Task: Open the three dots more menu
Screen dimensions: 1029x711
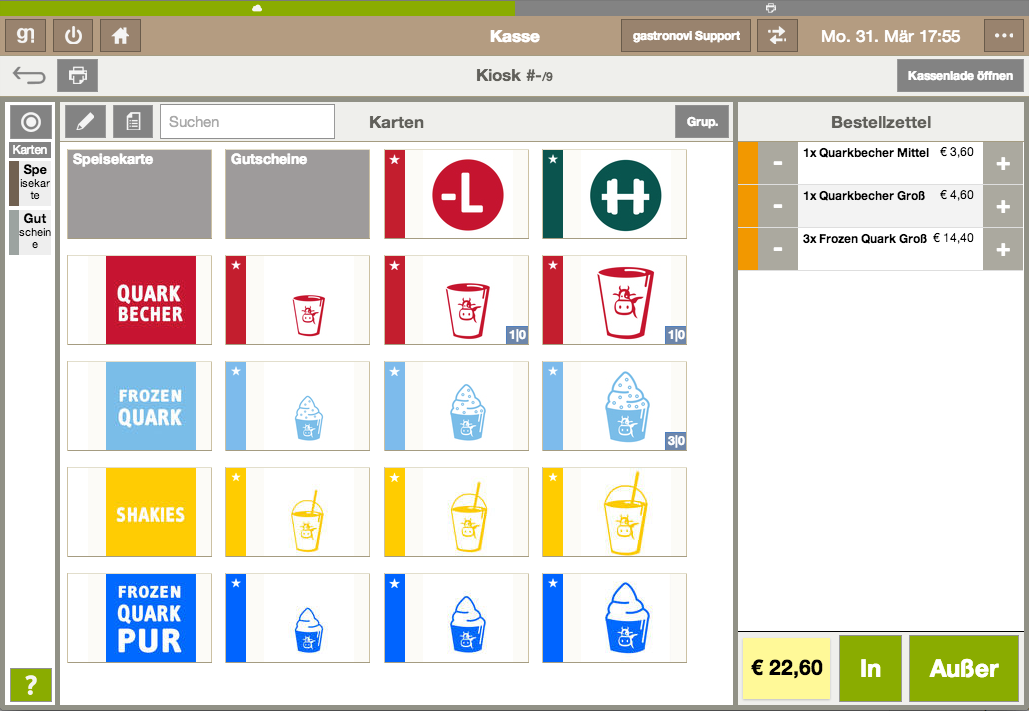Action: (1003, 35)
